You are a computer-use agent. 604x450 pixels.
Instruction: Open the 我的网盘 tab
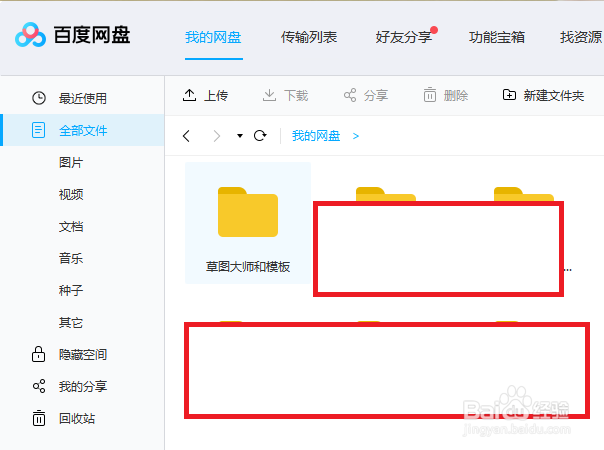pyautogui.click(x=213, y=37)
